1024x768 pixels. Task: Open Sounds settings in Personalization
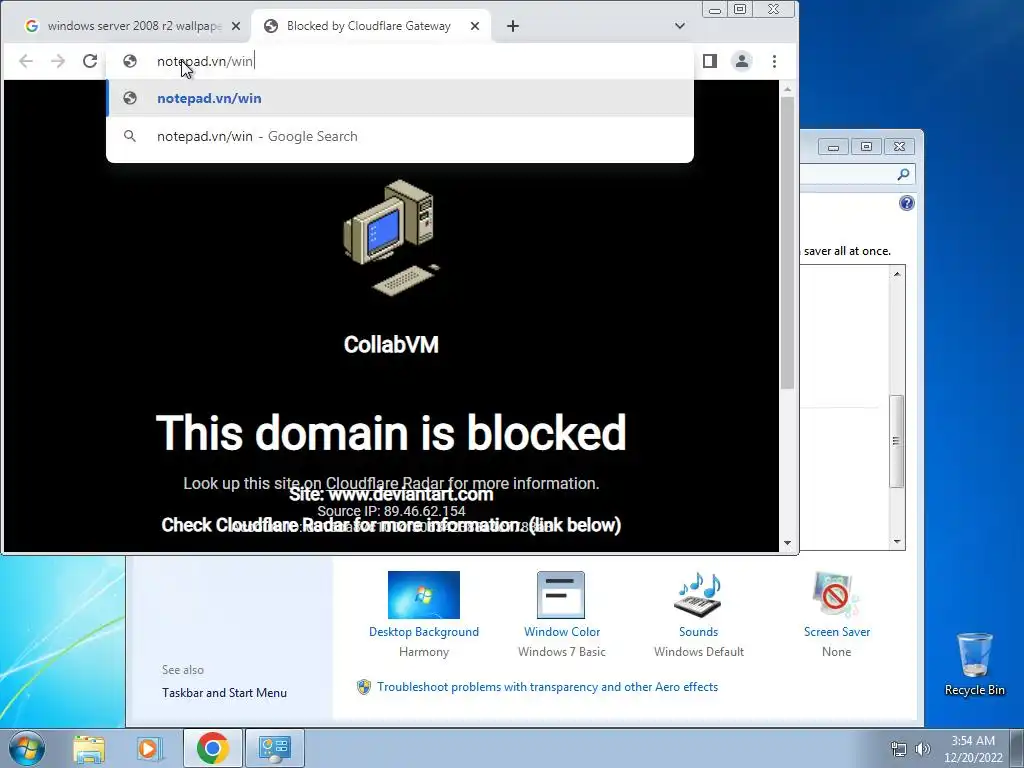(699, 615)
